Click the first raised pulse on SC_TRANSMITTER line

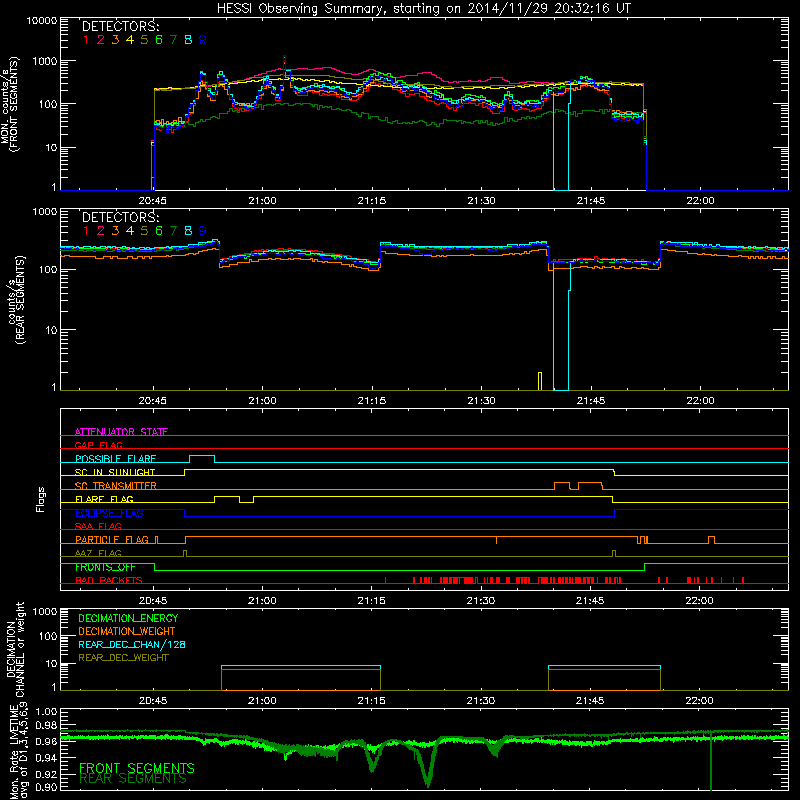tap(562, 483)
